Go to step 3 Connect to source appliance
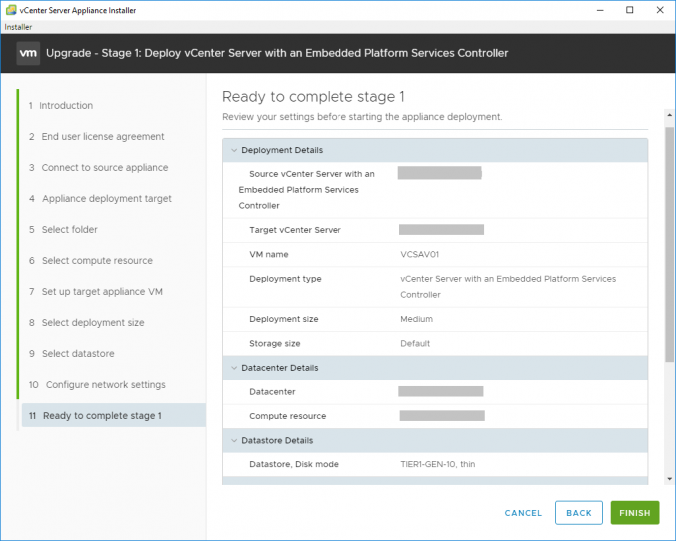676x541 pixels. click(x=98, y=168)
